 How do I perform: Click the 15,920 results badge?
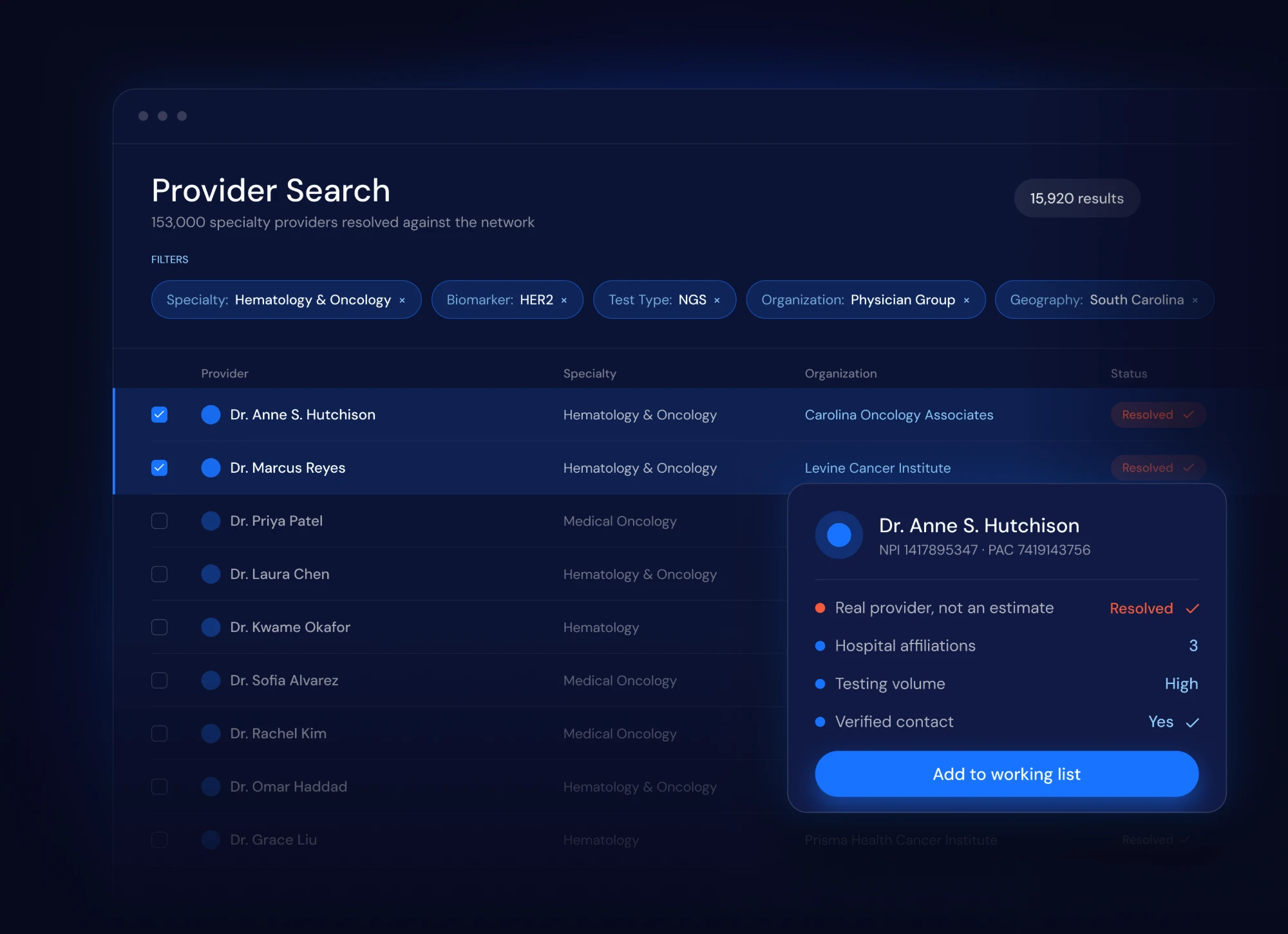point(1077,198)
